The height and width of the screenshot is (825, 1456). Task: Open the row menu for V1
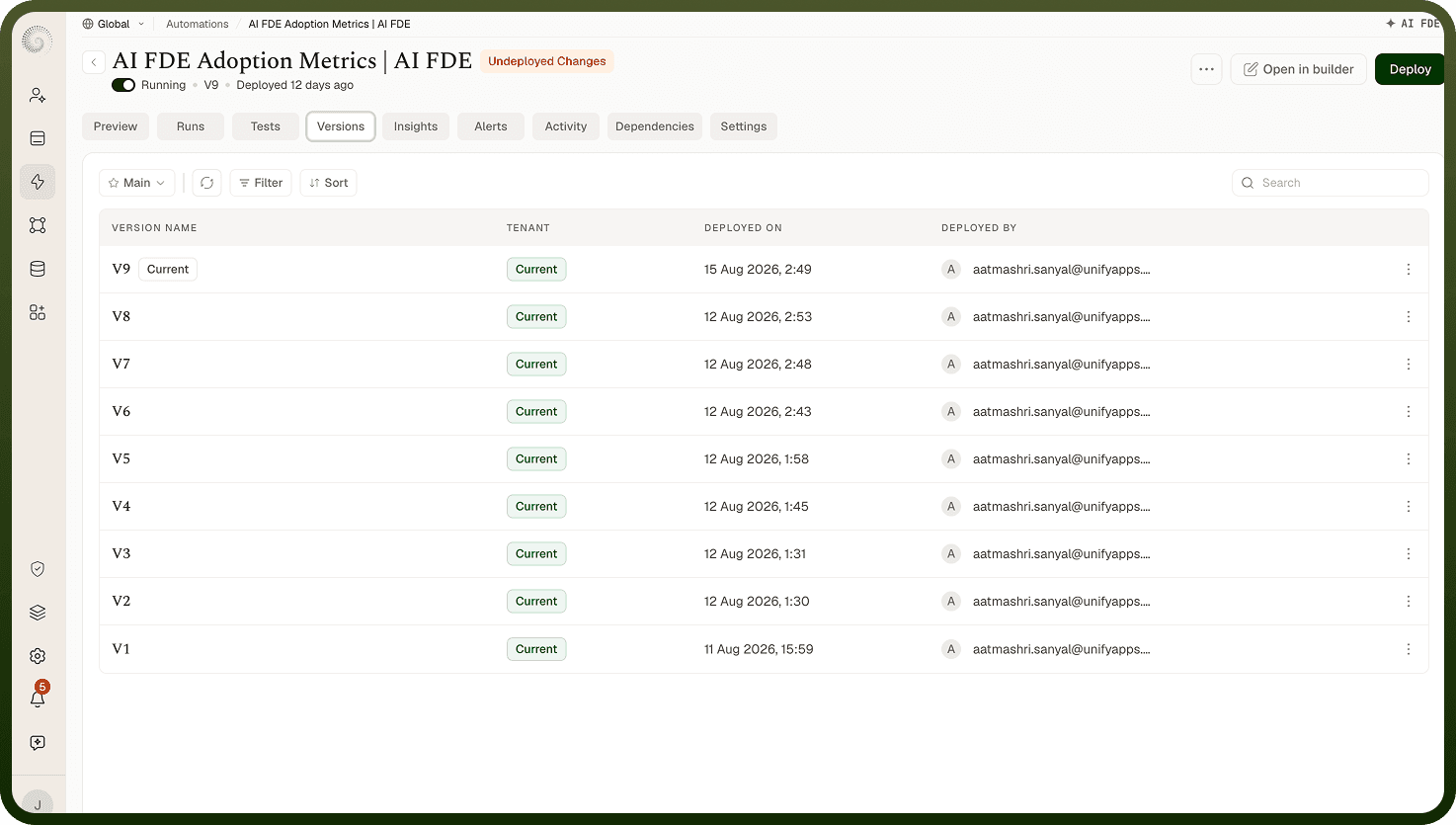(1409, 649)
